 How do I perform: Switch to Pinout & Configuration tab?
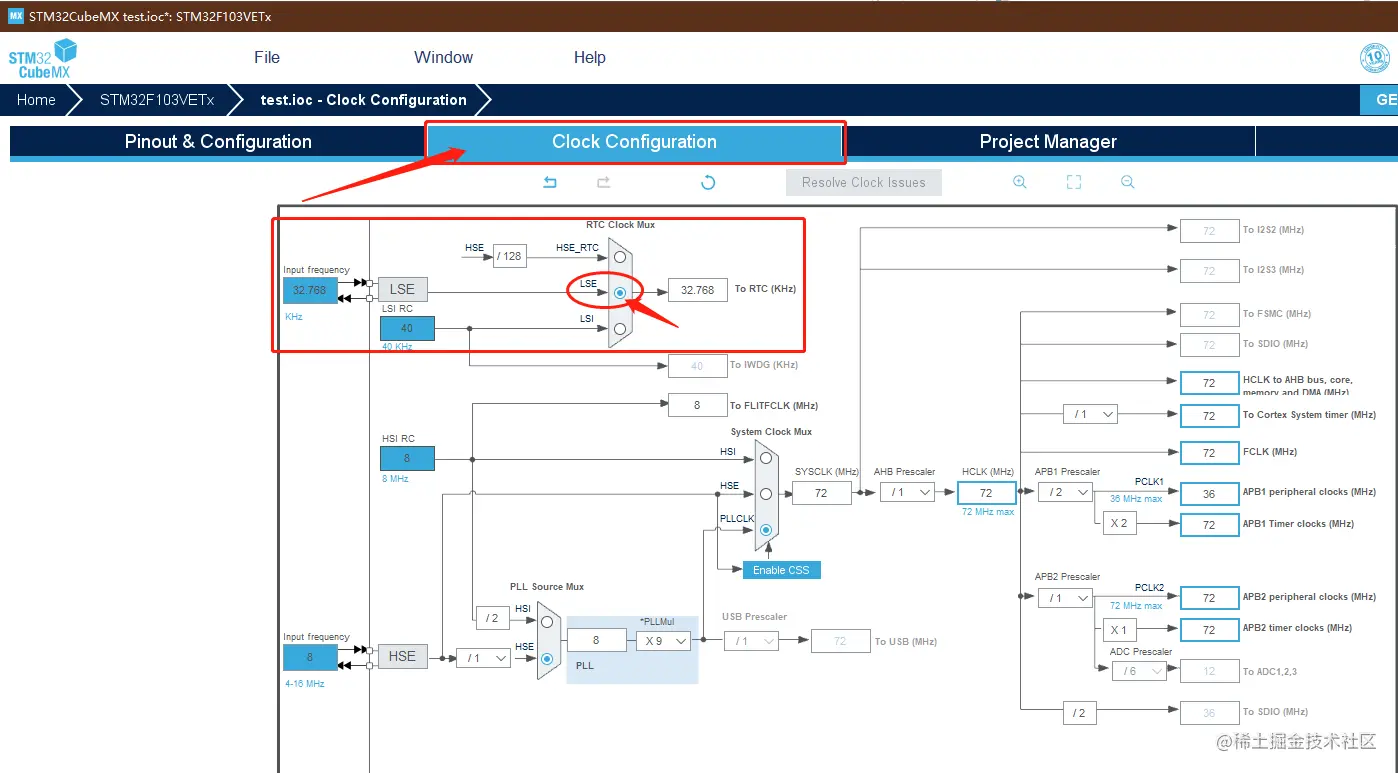pos(218,142)
